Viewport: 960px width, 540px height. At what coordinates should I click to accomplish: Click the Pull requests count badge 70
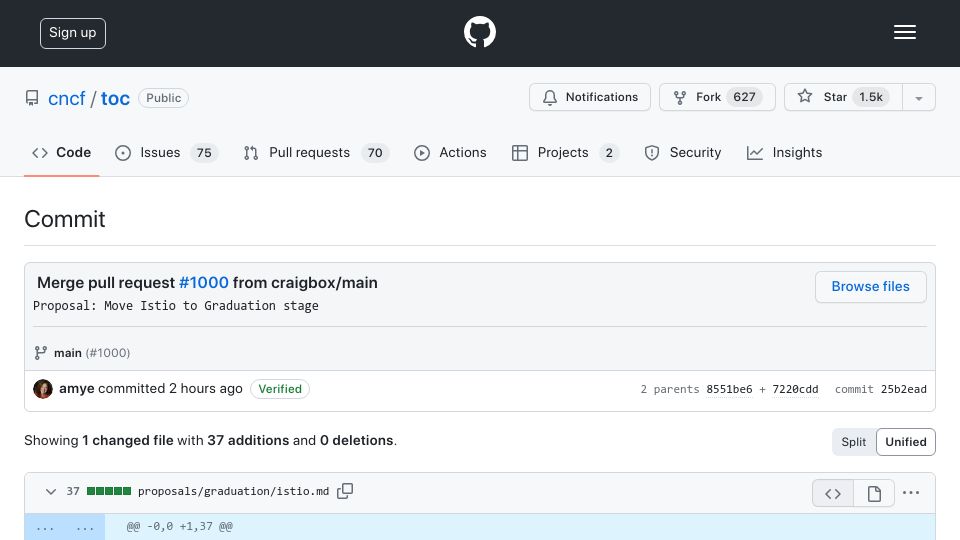(x=375, y=152)
